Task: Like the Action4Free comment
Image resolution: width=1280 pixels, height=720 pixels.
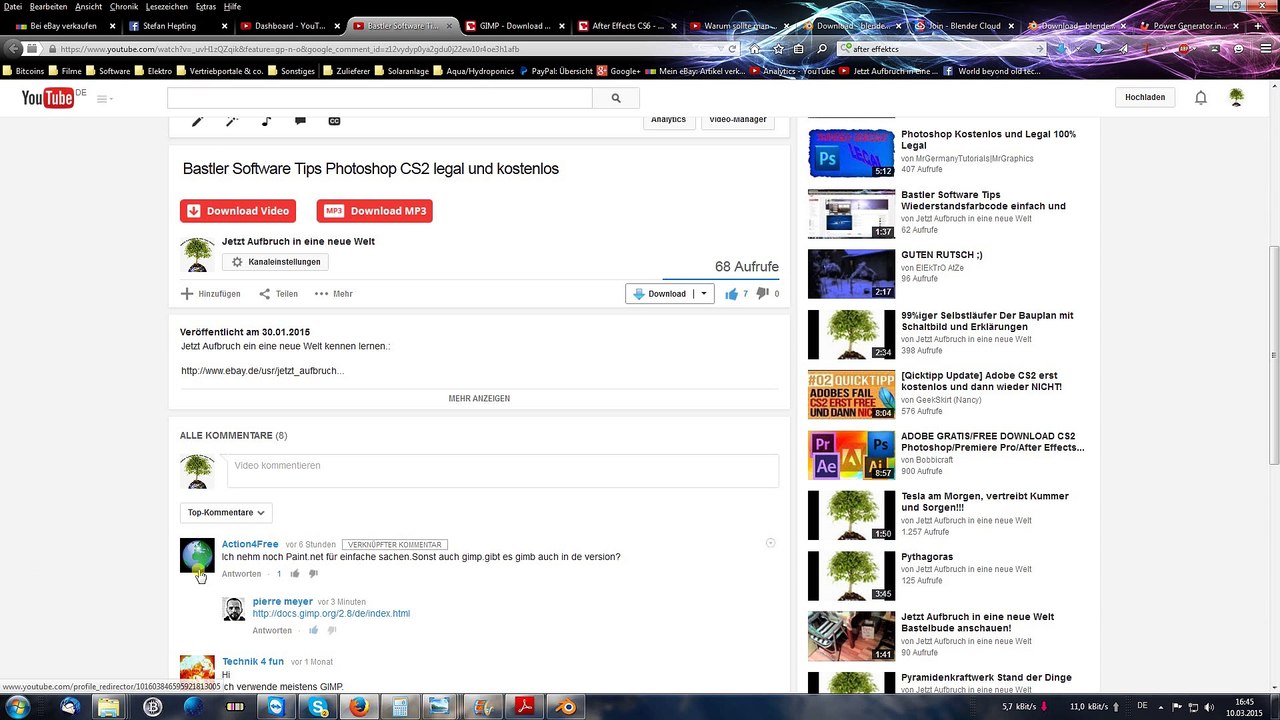Action: coord(295,574)
